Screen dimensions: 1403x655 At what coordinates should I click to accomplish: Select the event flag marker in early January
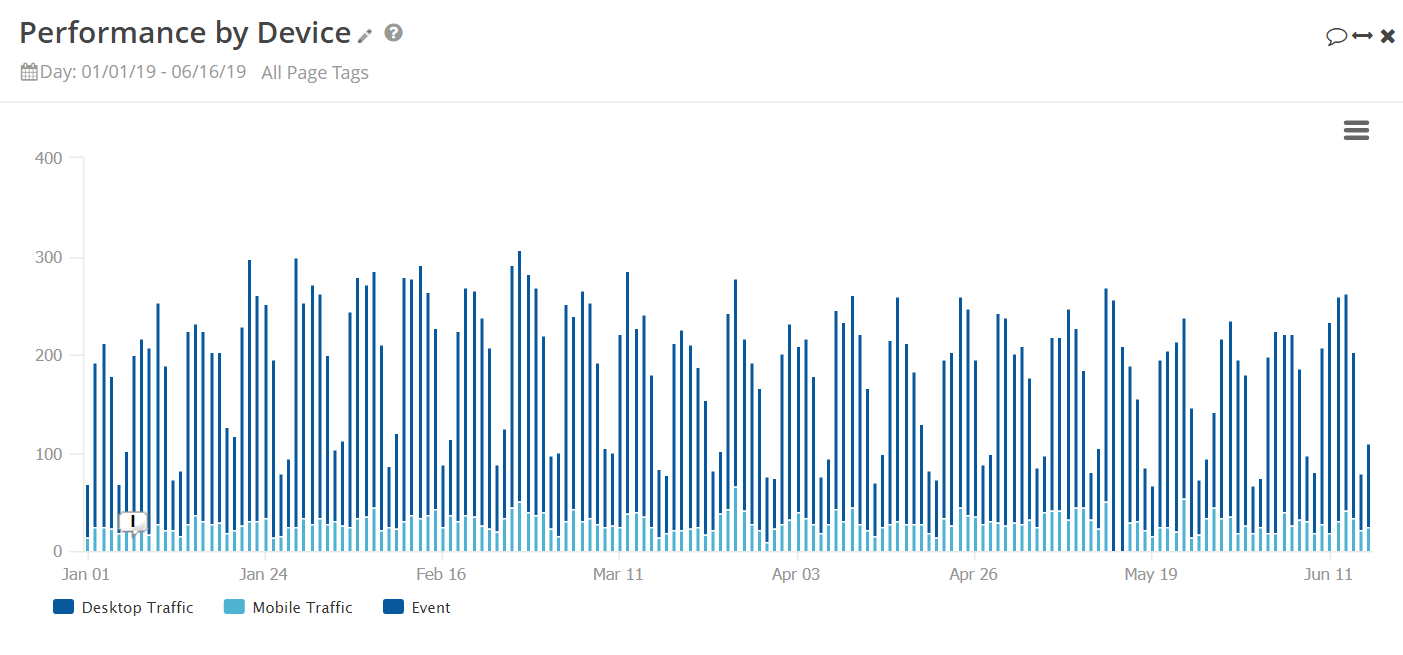132,521
